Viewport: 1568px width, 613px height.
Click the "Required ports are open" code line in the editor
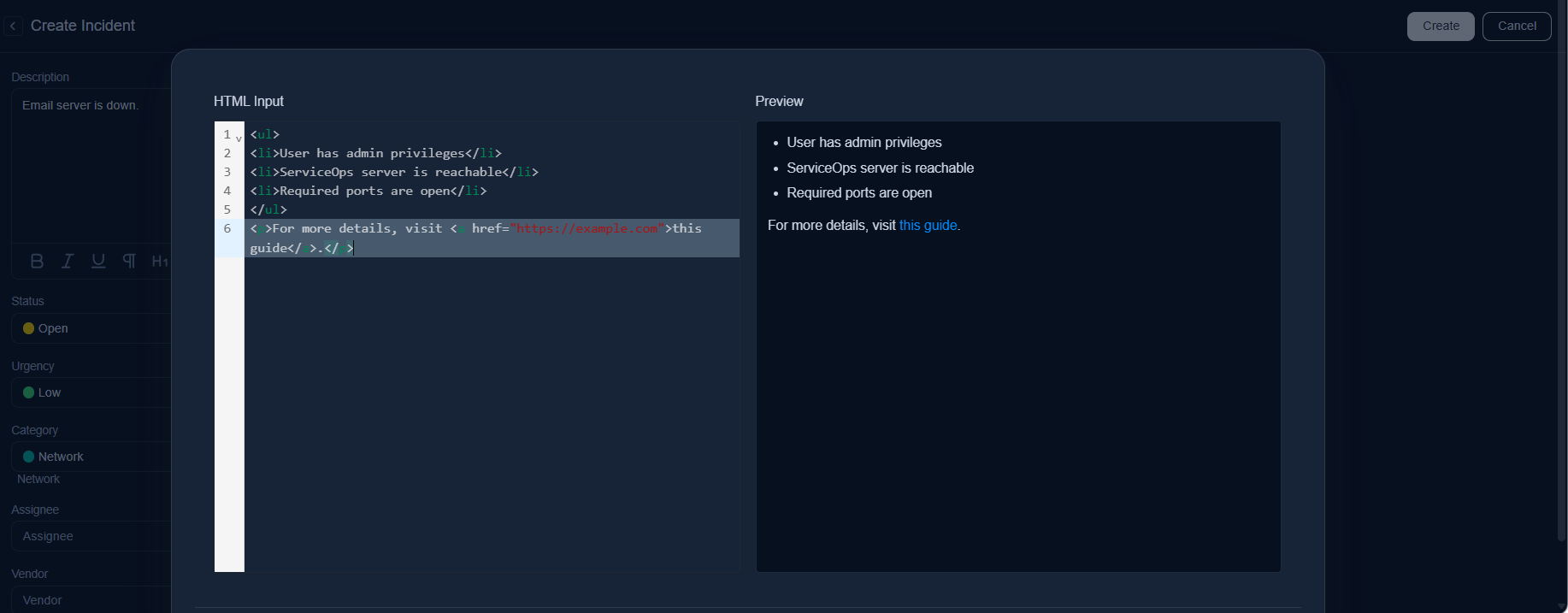point(368,191)
